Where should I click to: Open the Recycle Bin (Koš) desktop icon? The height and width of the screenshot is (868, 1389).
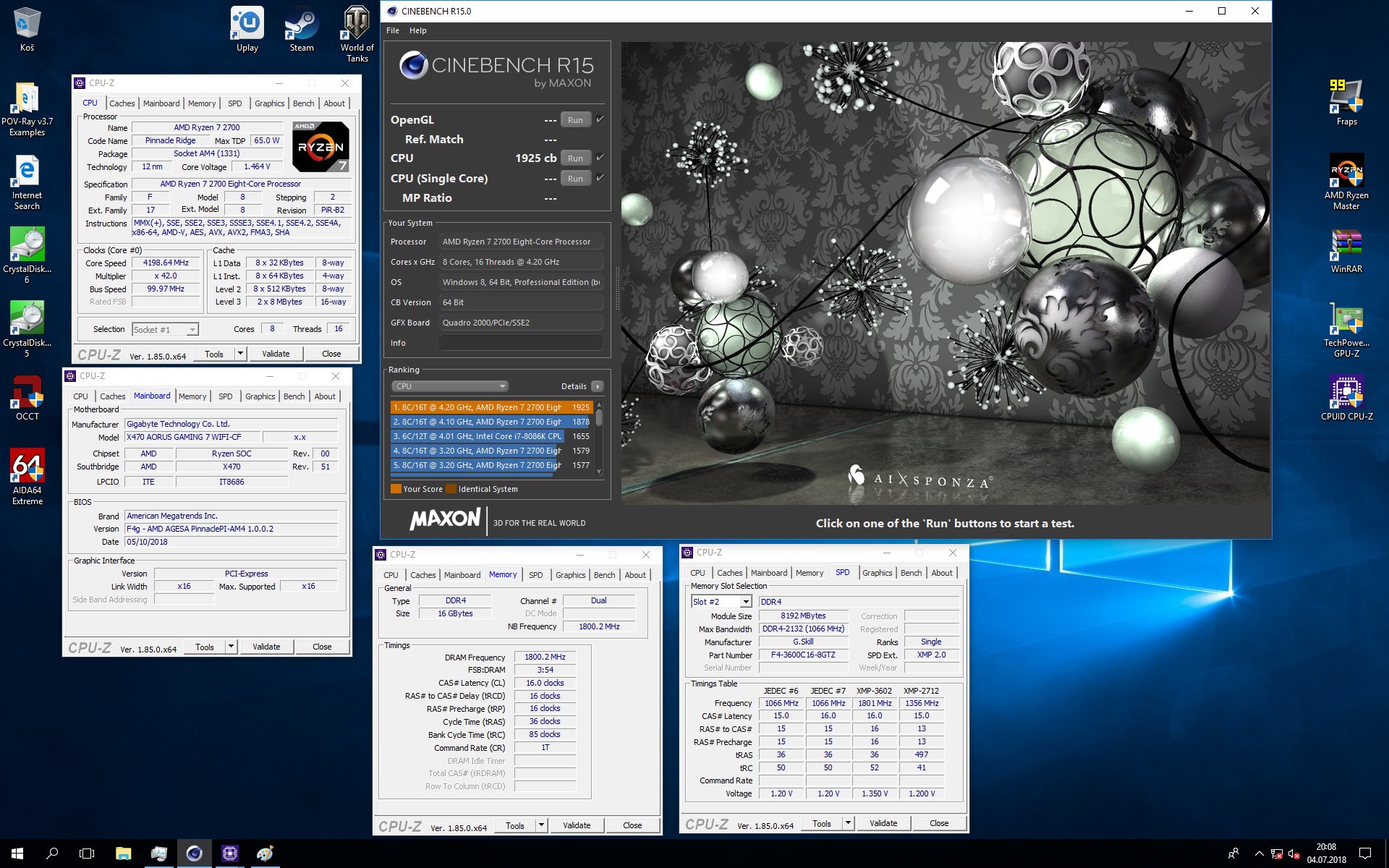pyautogui.click(x=27, y=29)
